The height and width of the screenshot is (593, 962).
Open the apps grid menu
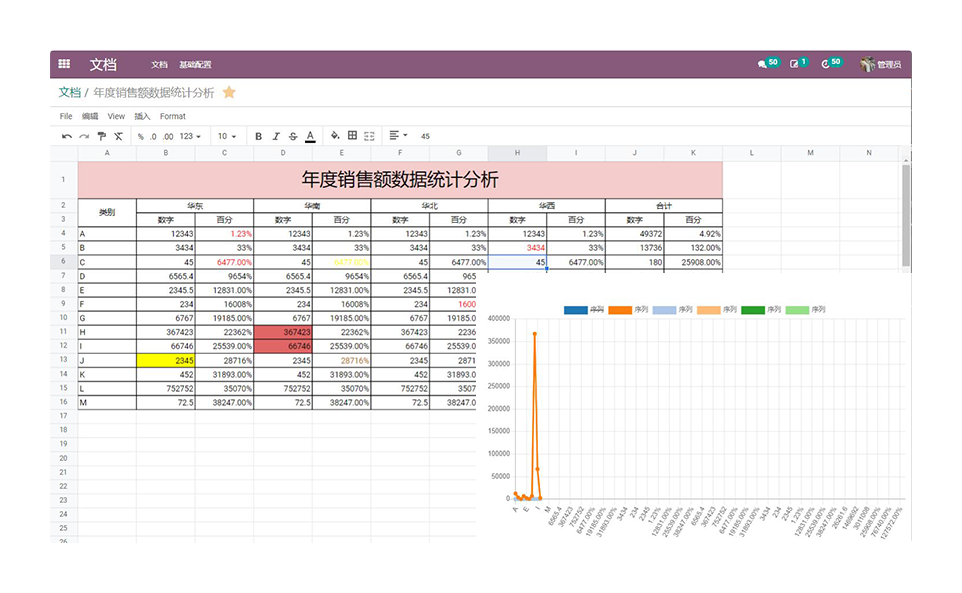point(64,64)
